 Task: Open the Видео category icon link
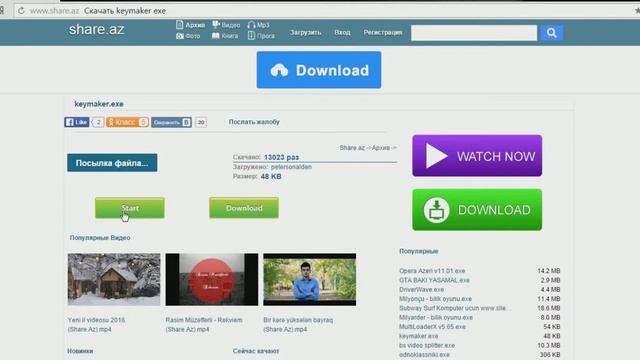pos(226,25)
